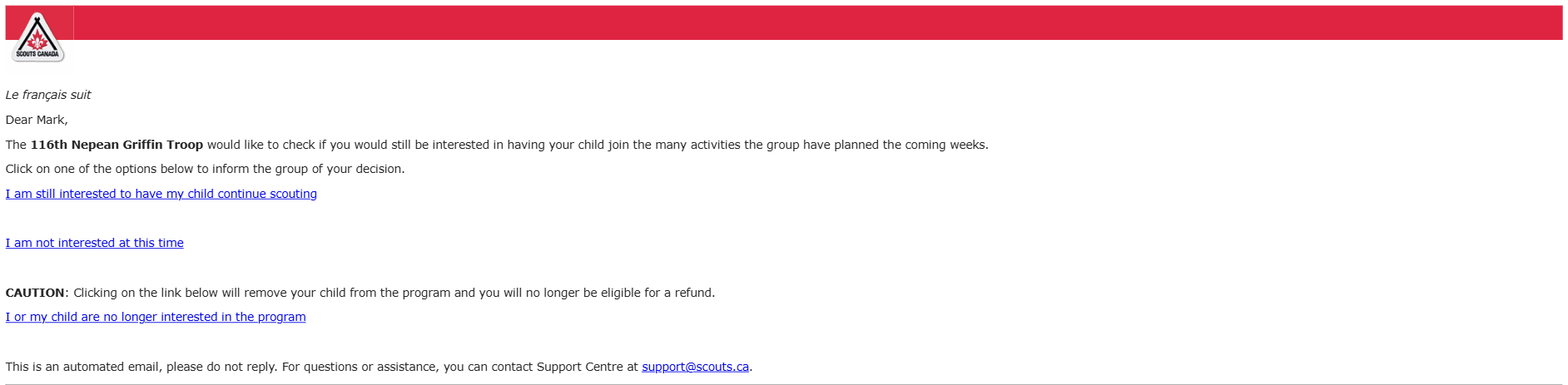1568x385 pixels.
Task: Choose the not interested at this time link
Action: pos(94,243)
